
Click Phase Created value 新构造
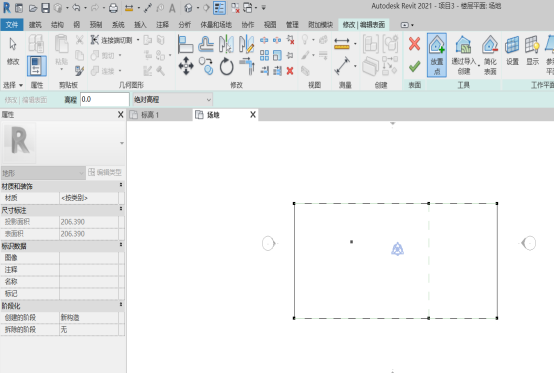[x=89, y=317]
